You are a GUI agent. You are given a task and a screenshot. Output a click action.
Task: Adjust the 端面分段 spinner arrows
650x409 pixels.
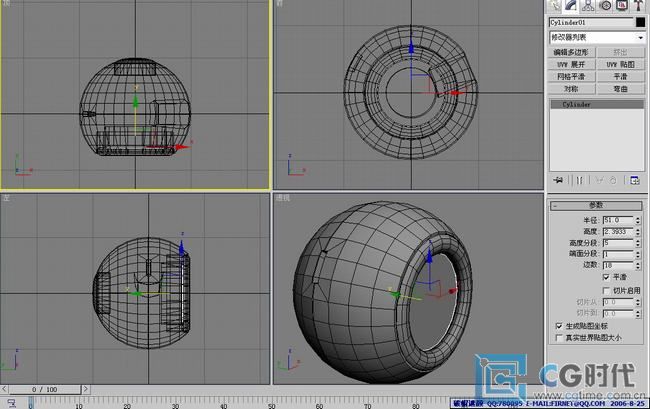638,254
